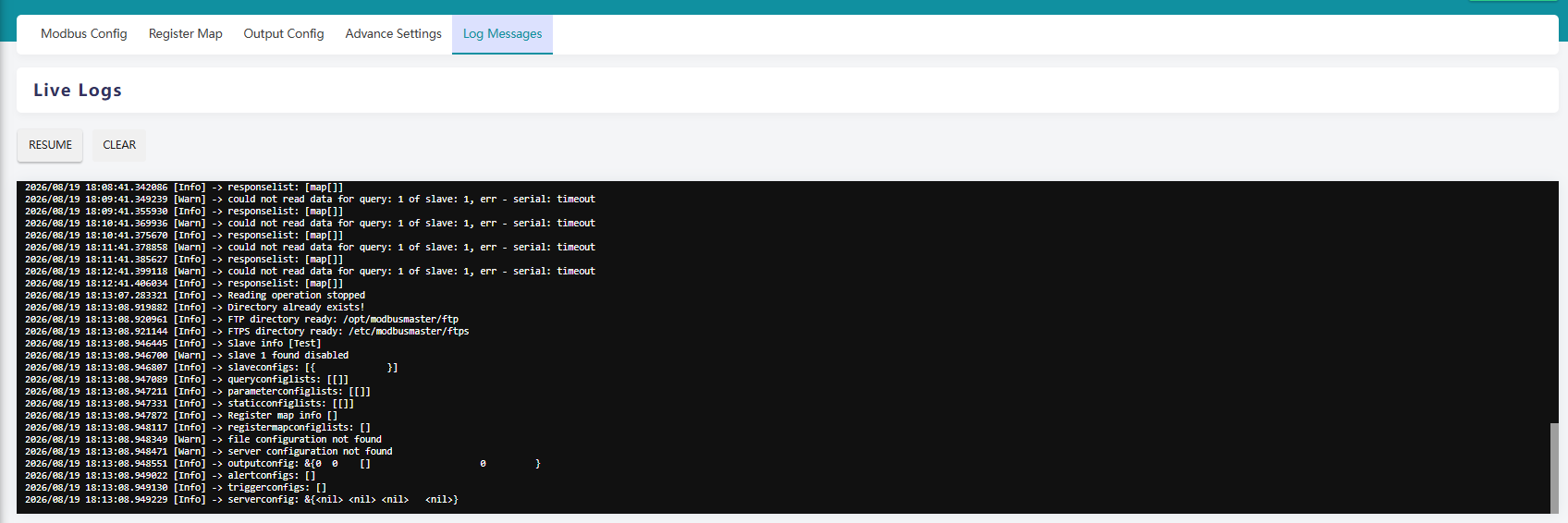
Task: Open the Modbus Config tab
Action: [x=84, y=34]
